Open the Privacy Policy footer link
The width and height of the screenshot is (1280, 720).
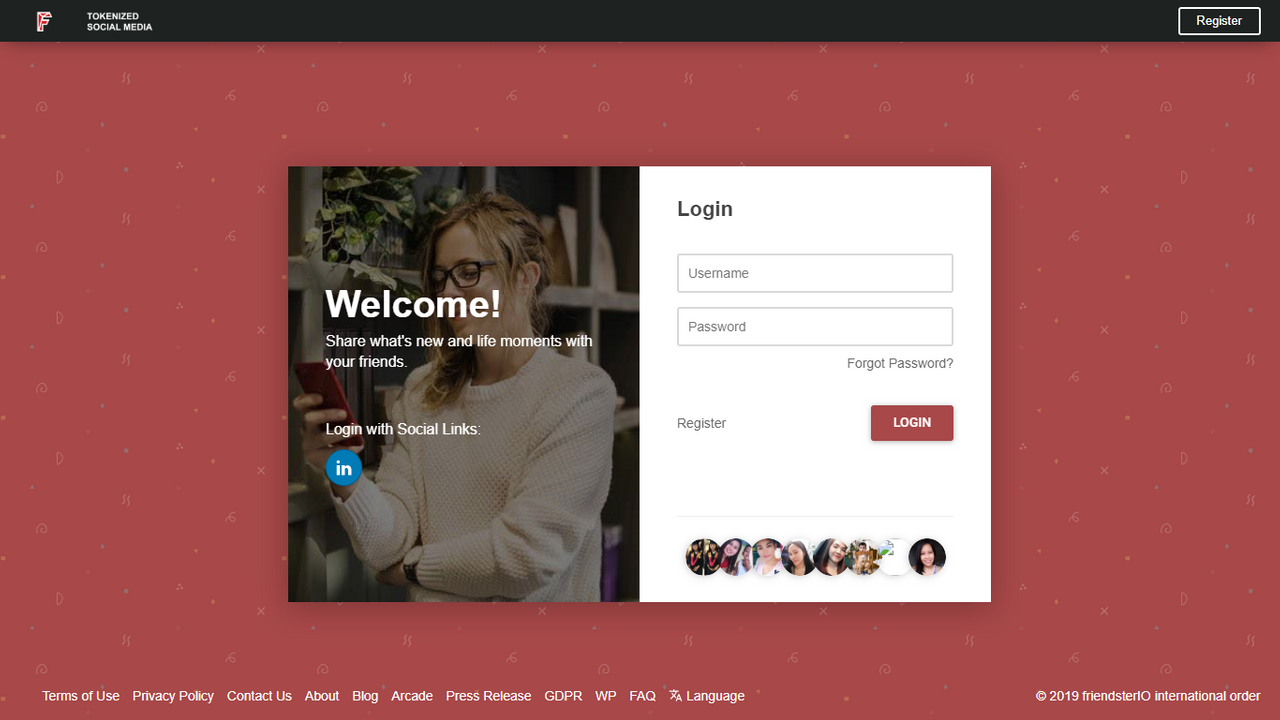[173, 696]
